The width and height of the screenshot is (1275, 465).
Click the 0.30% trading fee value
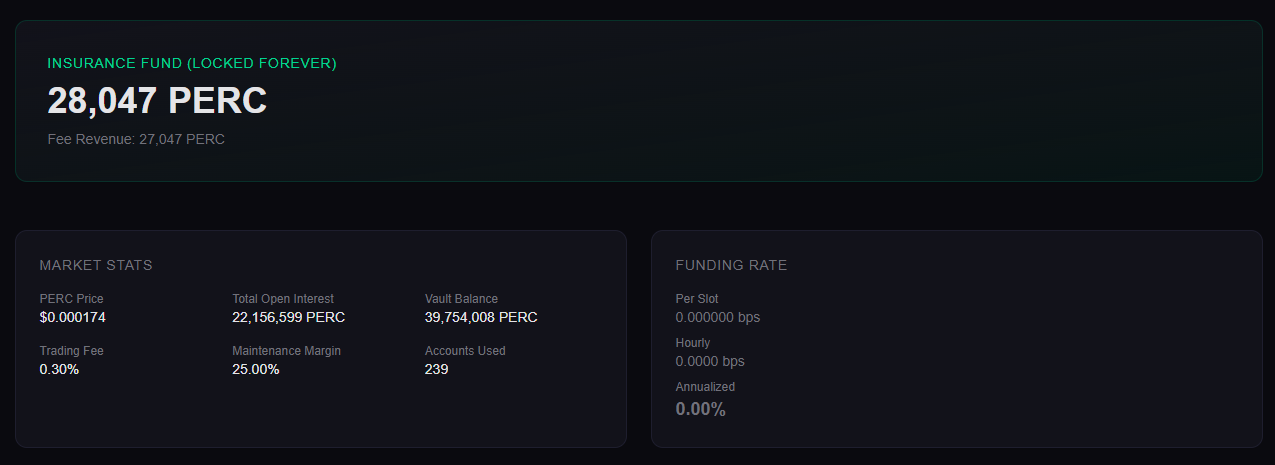point(59,369)
